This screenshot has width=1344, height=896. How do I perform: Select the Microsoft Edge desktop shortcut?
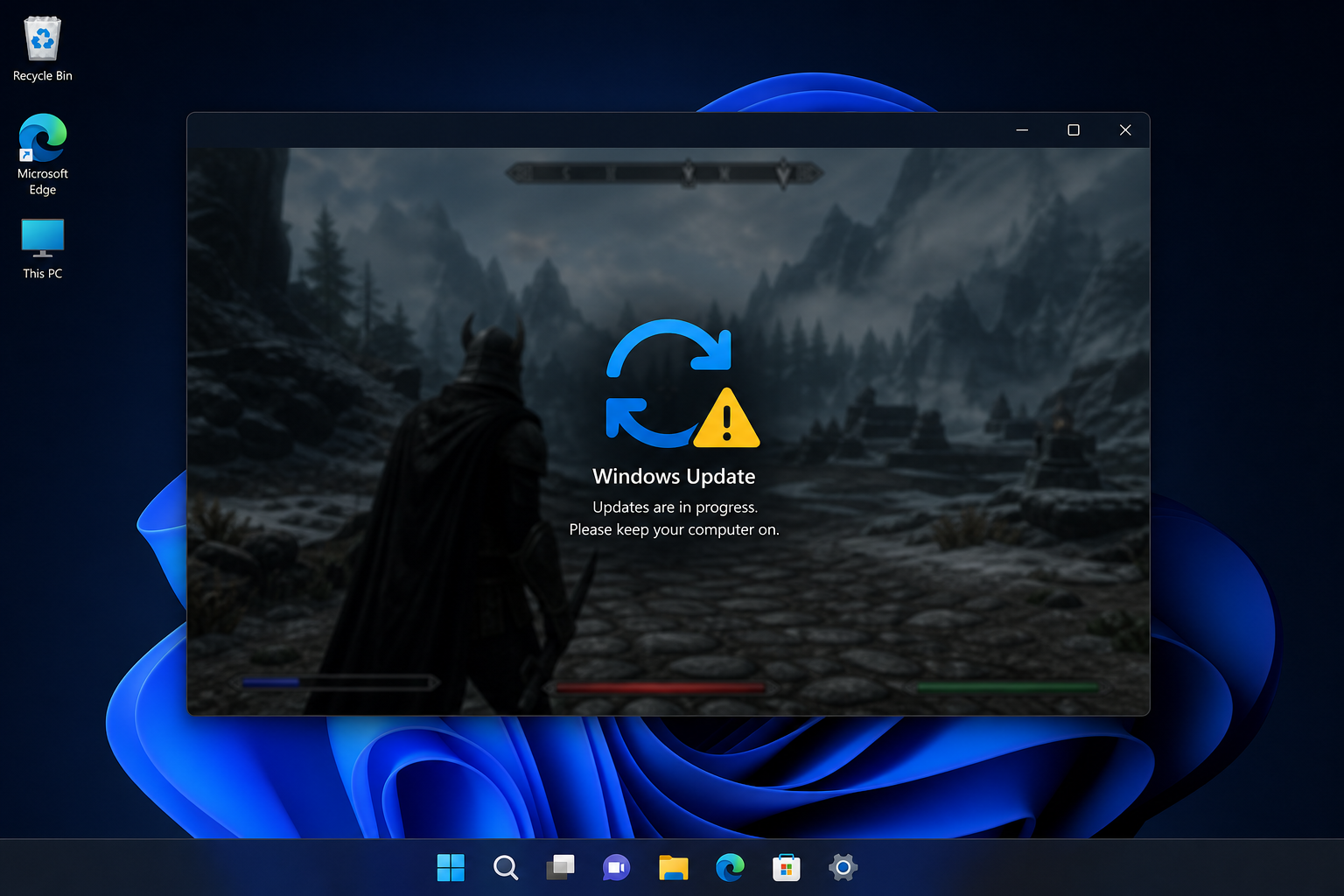42,155
